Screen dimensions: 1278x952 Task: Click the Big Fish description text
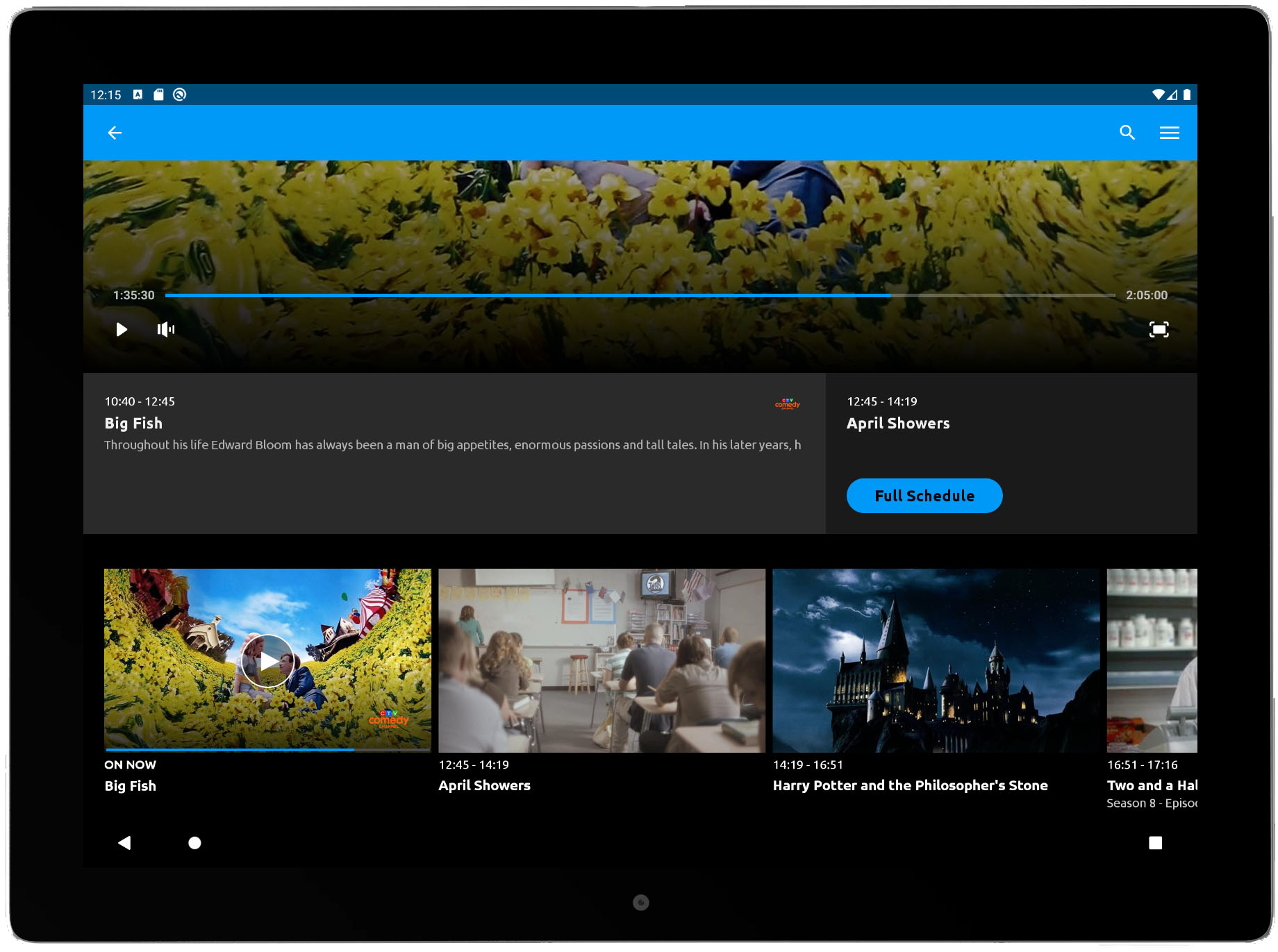452,445
